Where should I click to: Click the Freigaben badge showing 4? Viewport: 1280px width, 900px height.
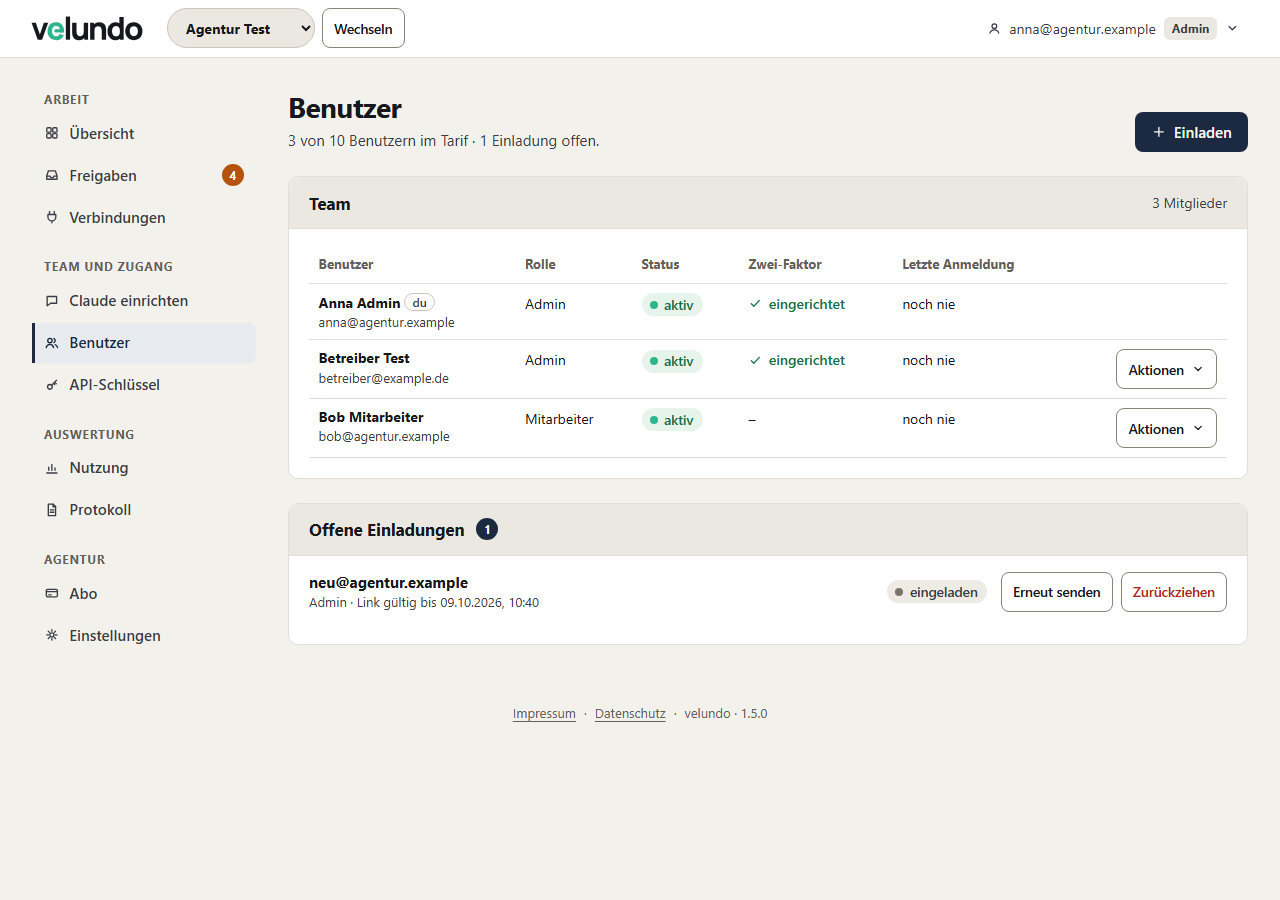click(233, 176)
